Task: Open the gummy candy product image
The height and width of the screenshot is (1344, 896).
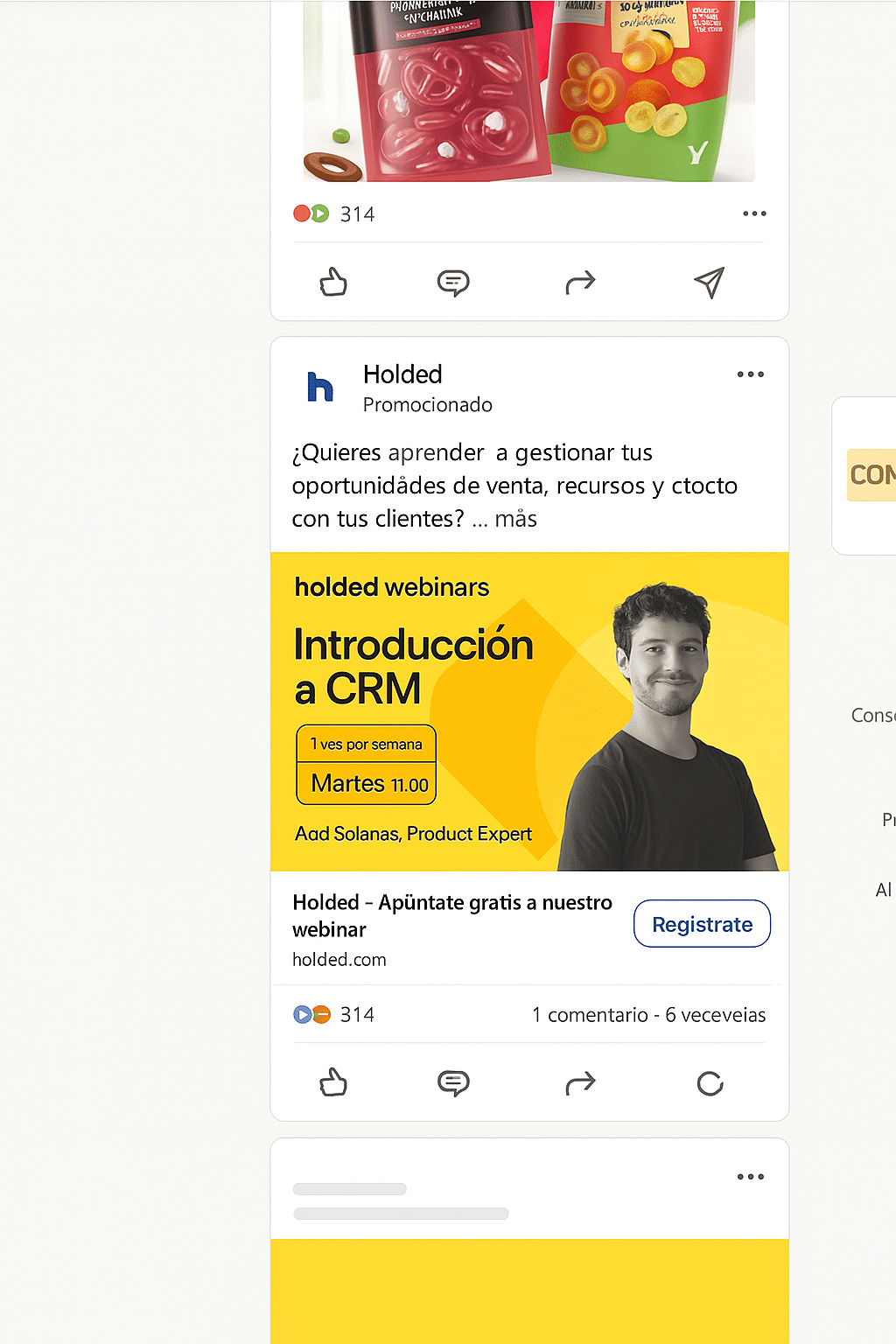Action: tap(529, 91)
